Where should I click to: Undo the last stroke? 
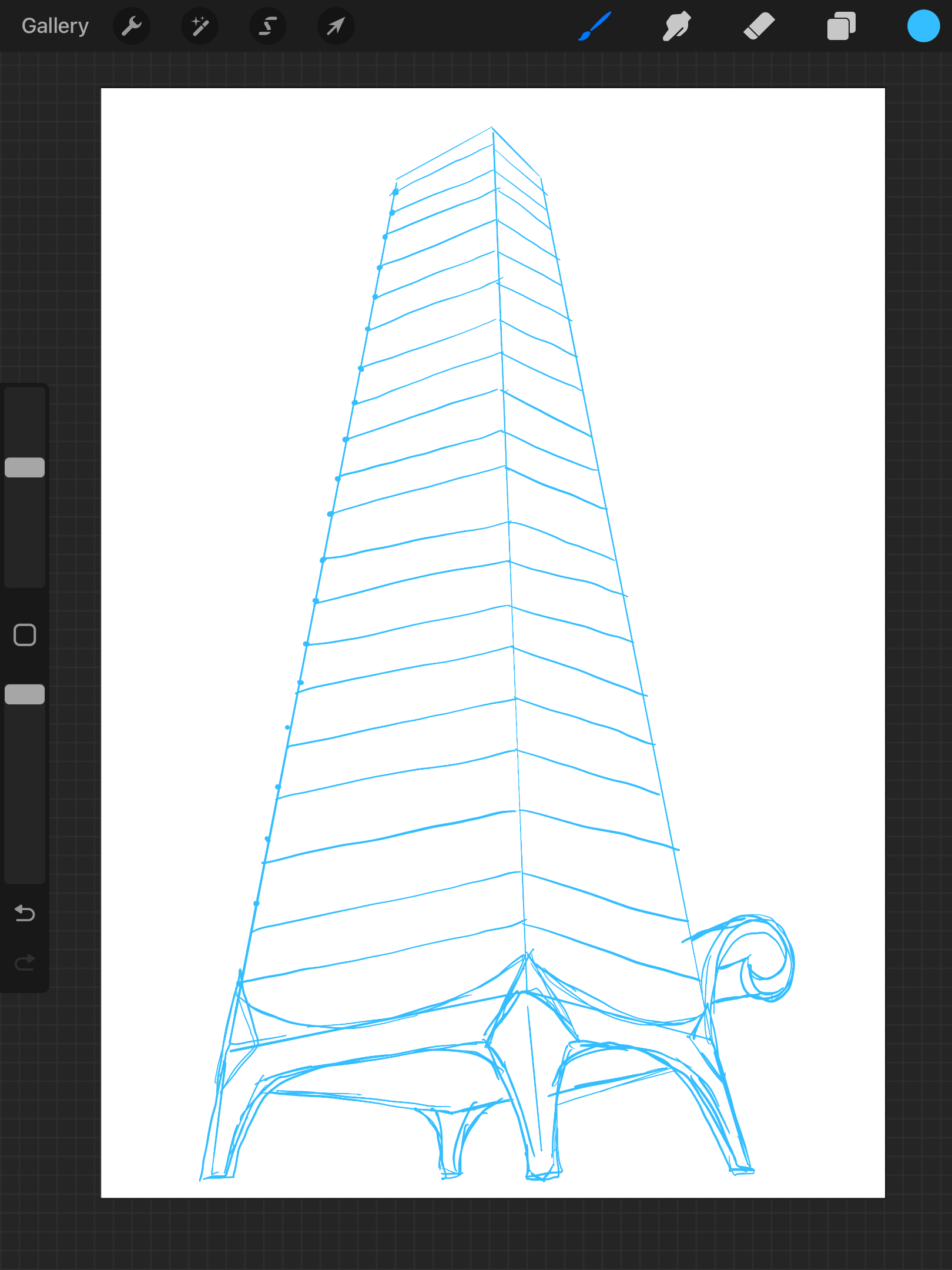(25, 913)
